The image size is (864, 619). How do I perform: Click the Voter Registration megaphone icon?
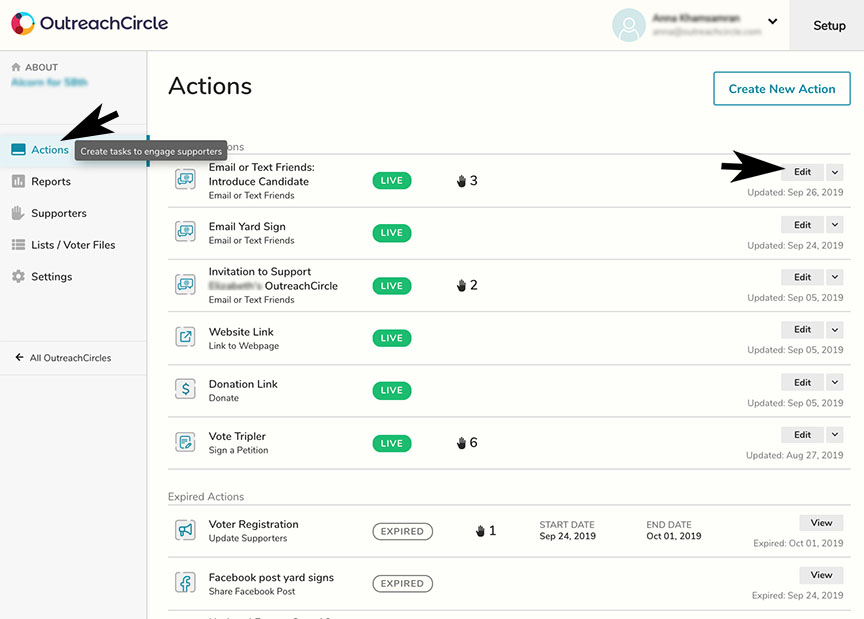185,530
